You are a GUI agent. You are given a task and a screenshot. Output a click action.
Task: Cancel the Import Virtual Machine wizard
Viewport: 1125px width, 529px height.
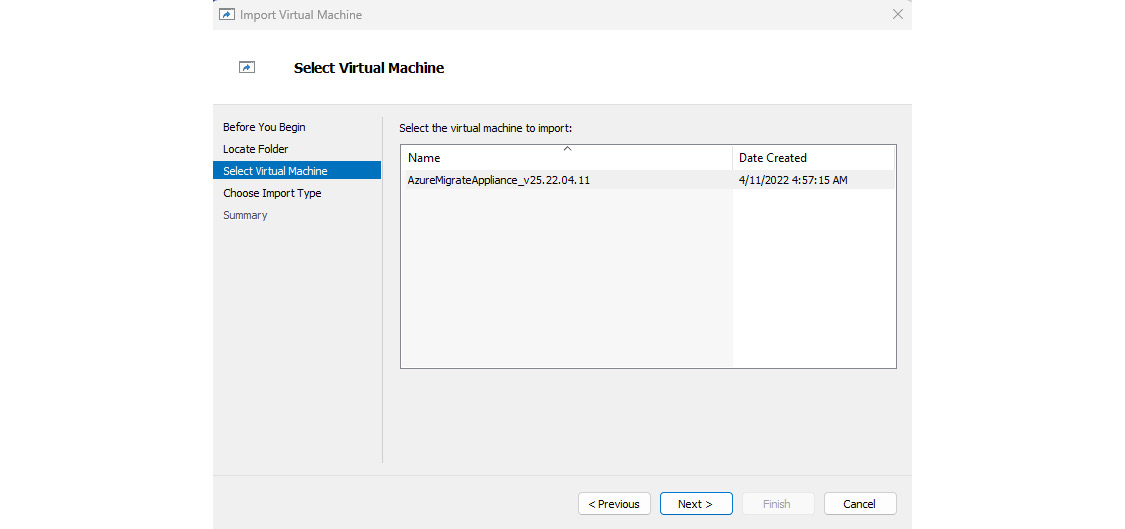pyautogui.click(x=860, y=504)
